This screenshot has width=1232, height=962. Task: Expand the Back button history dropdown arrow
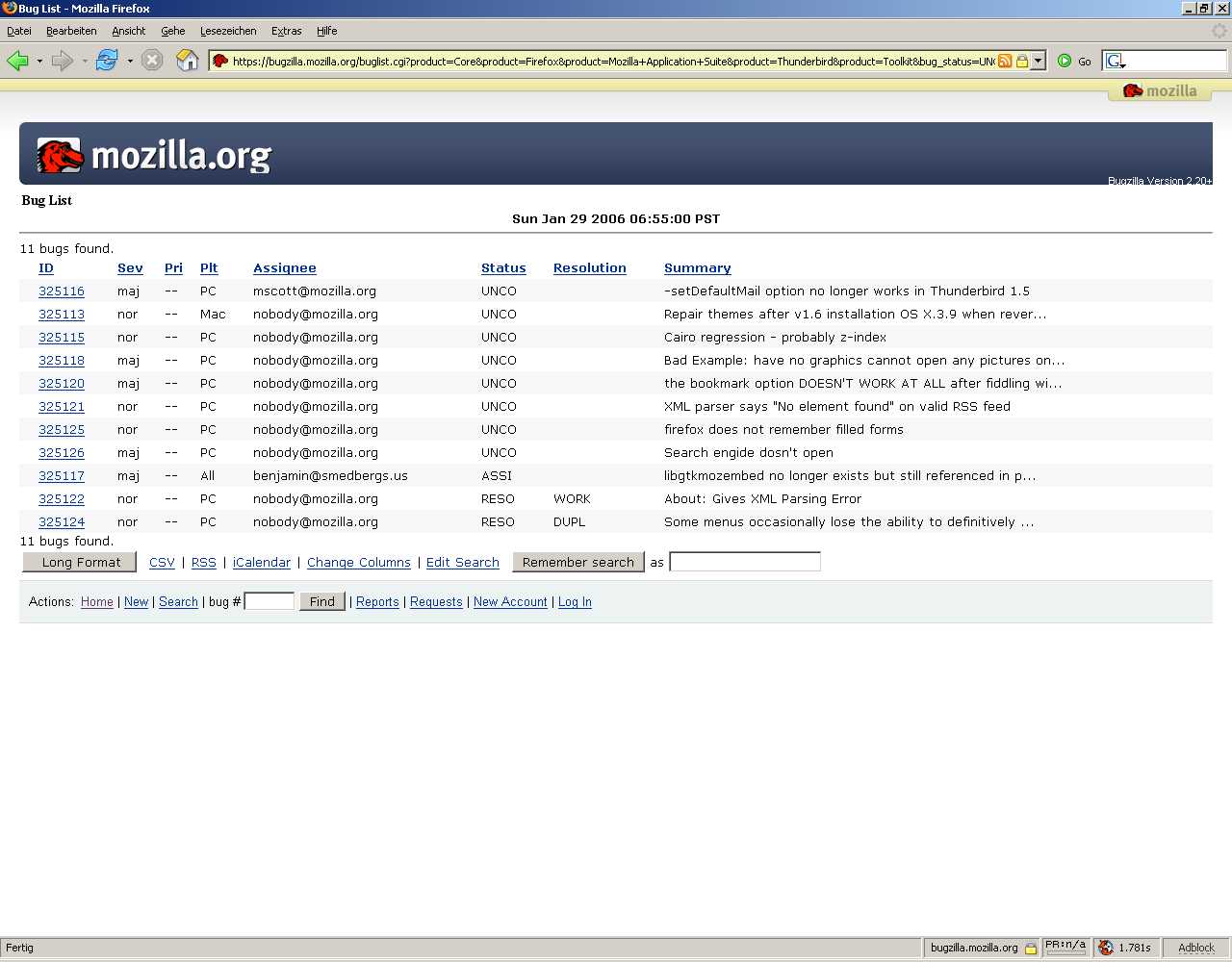pyautogui.click(x=39, y=62)
